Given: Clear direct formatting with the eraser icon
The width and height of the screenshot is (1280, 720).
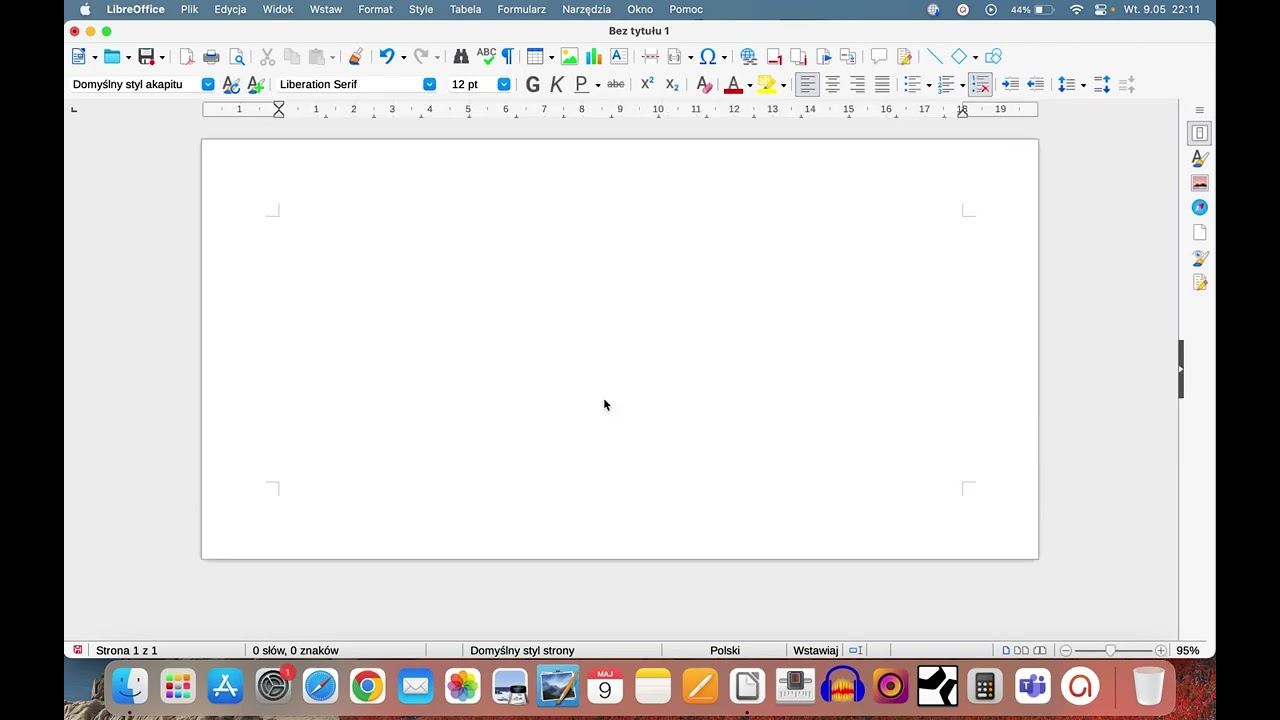Looking at the screenshot, I should (704, 84).
